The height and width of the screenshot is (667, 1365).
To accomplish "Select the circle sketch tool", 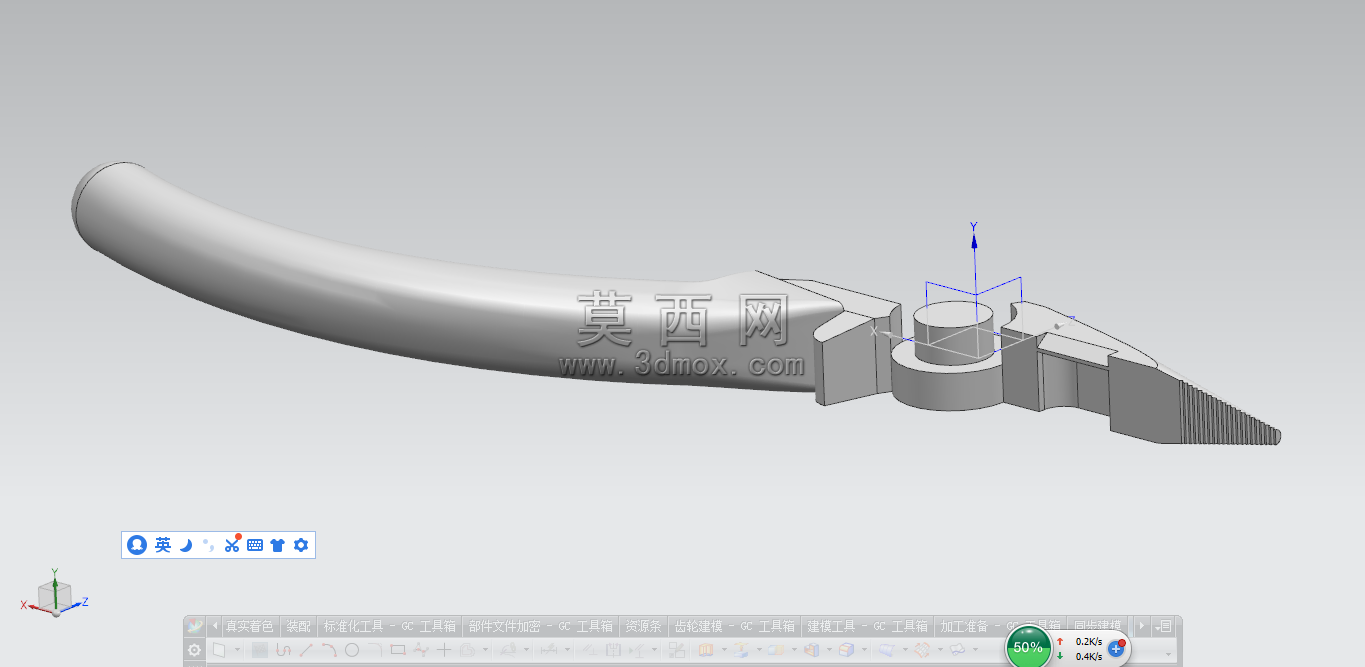I will coord(352,650).
